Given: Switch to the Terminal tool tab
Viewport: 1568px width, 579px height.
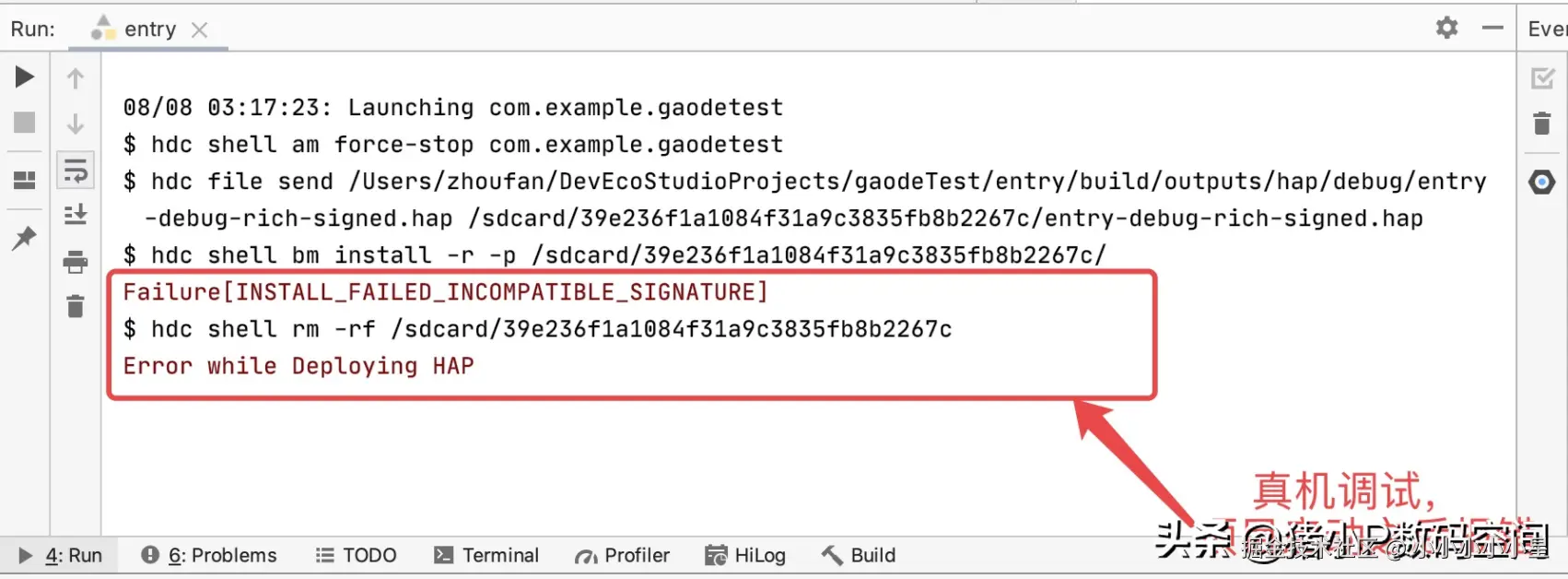Looking at the screenshot, I should click(486, 555).
